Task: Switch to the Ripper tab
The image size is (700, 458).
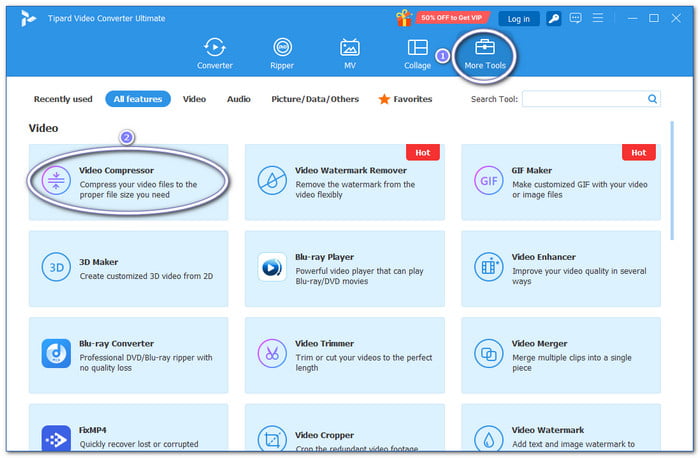Action: click(x=282, y=54)
